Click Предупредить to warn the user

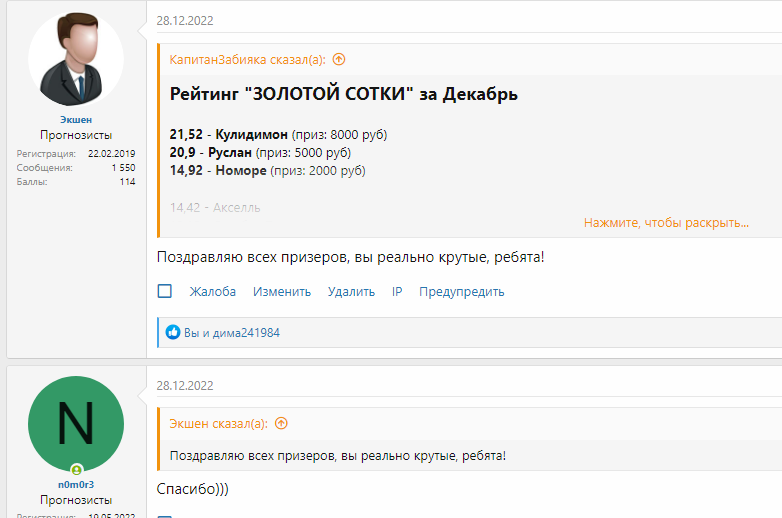click(x=461, y=292)
